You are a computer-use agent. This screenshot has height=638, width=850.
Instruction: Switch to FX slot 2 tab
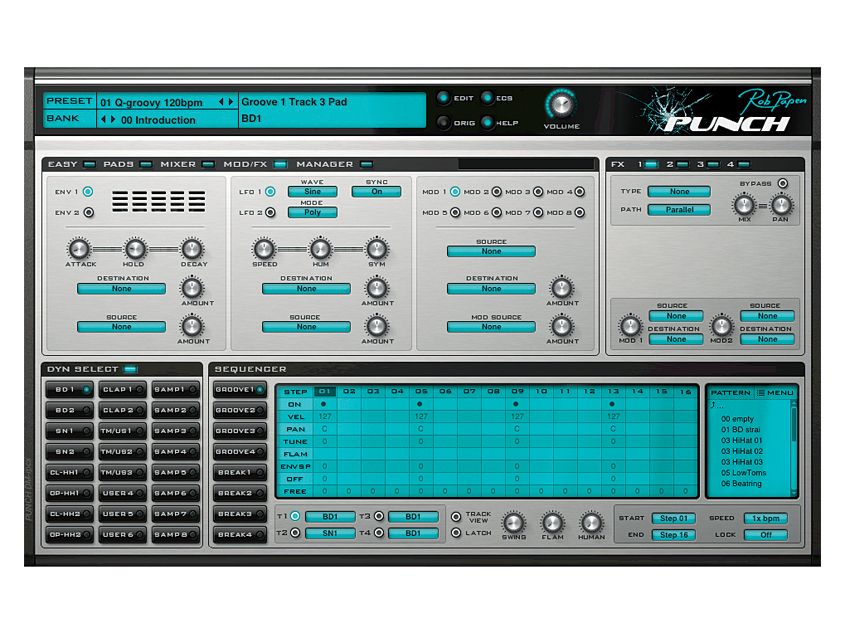677,164
